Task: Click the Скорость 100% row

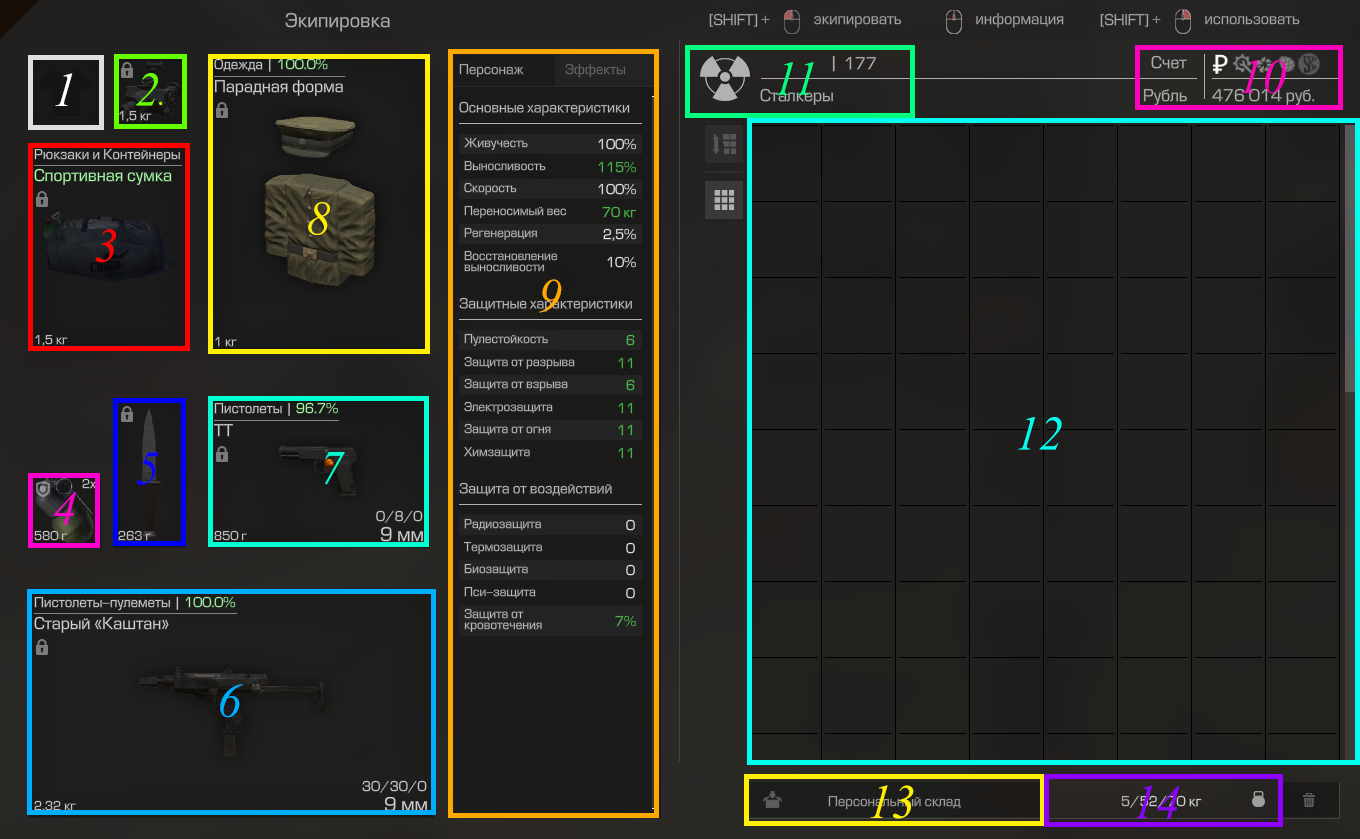Action: pyautogui.click(x=550, y=189)
